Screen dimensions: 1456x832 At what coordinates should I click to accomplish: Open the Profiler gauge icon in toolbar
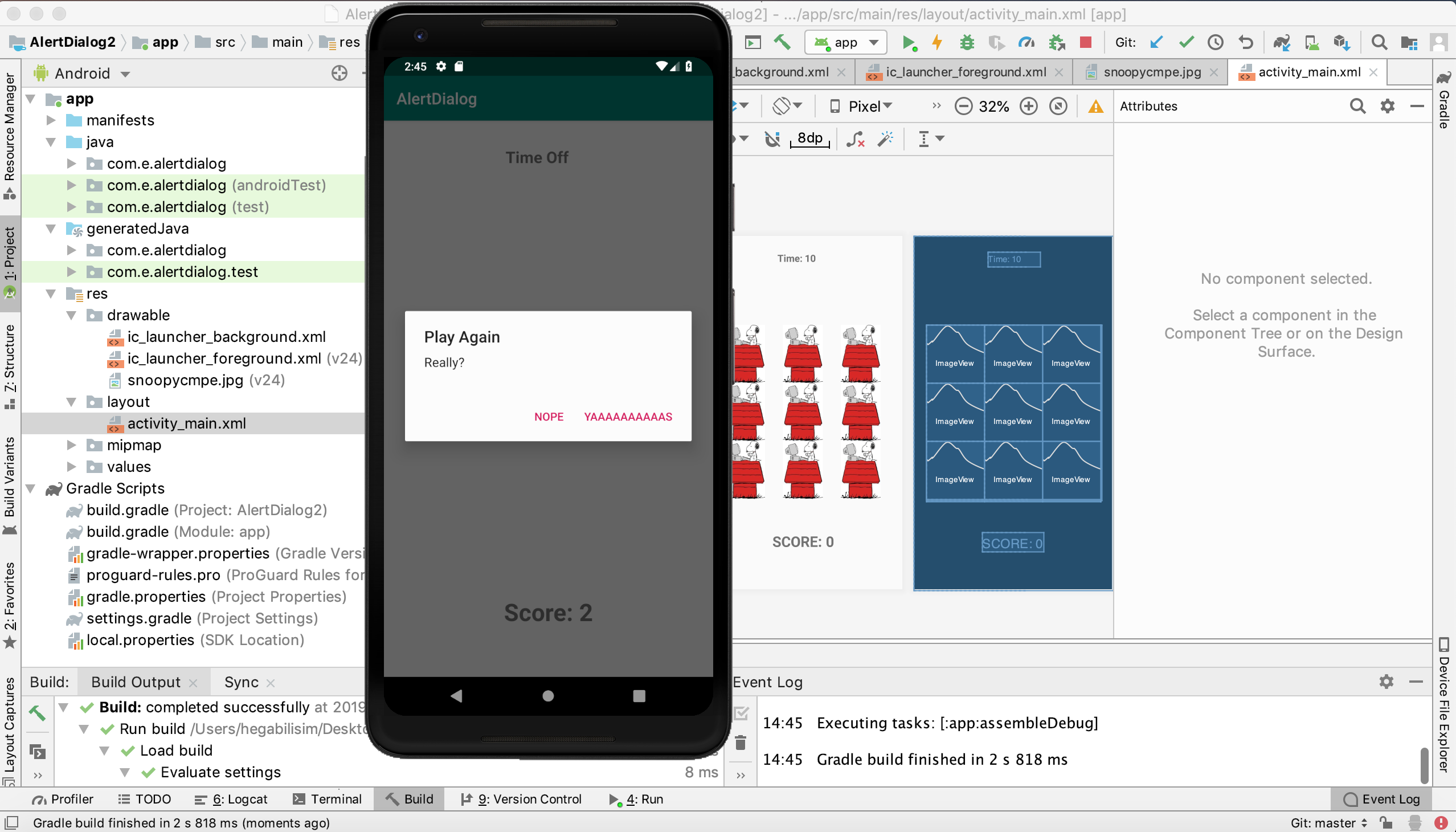coord(1026,42)
